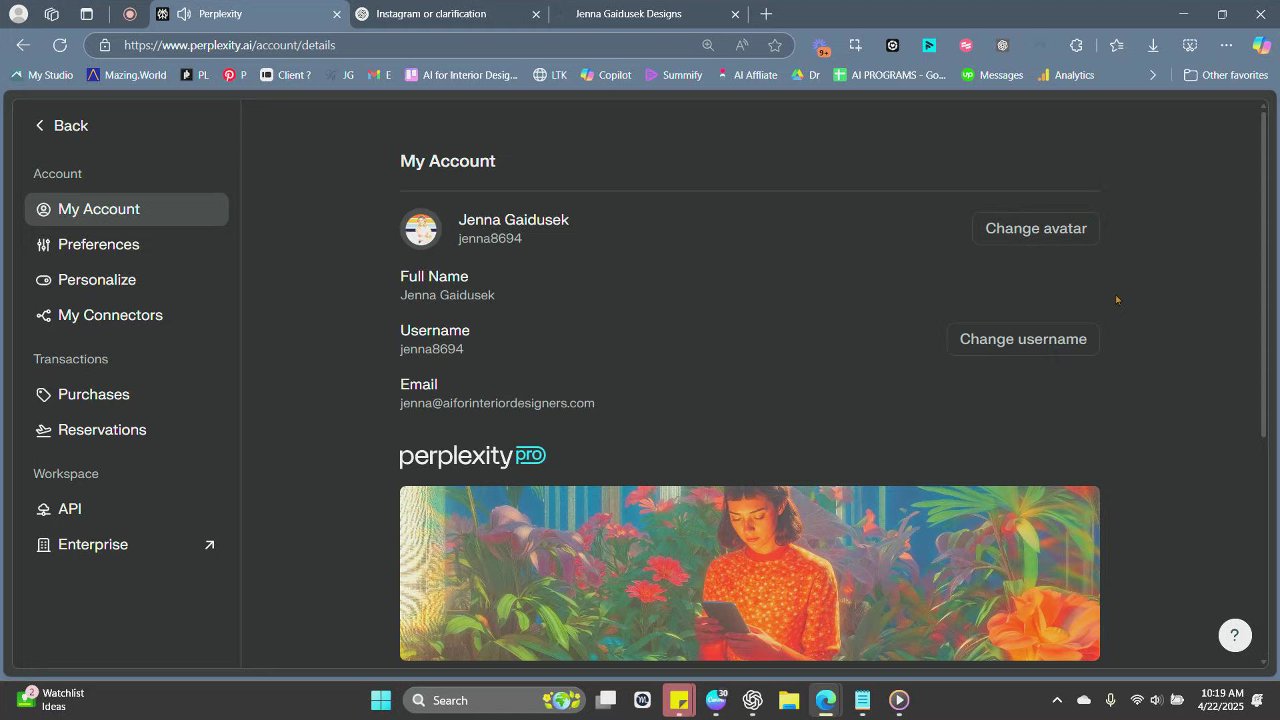The height and width of the screenshot is (720, 1280).
Task: Open a new browser tab
Action: click(x=766, y=14)
